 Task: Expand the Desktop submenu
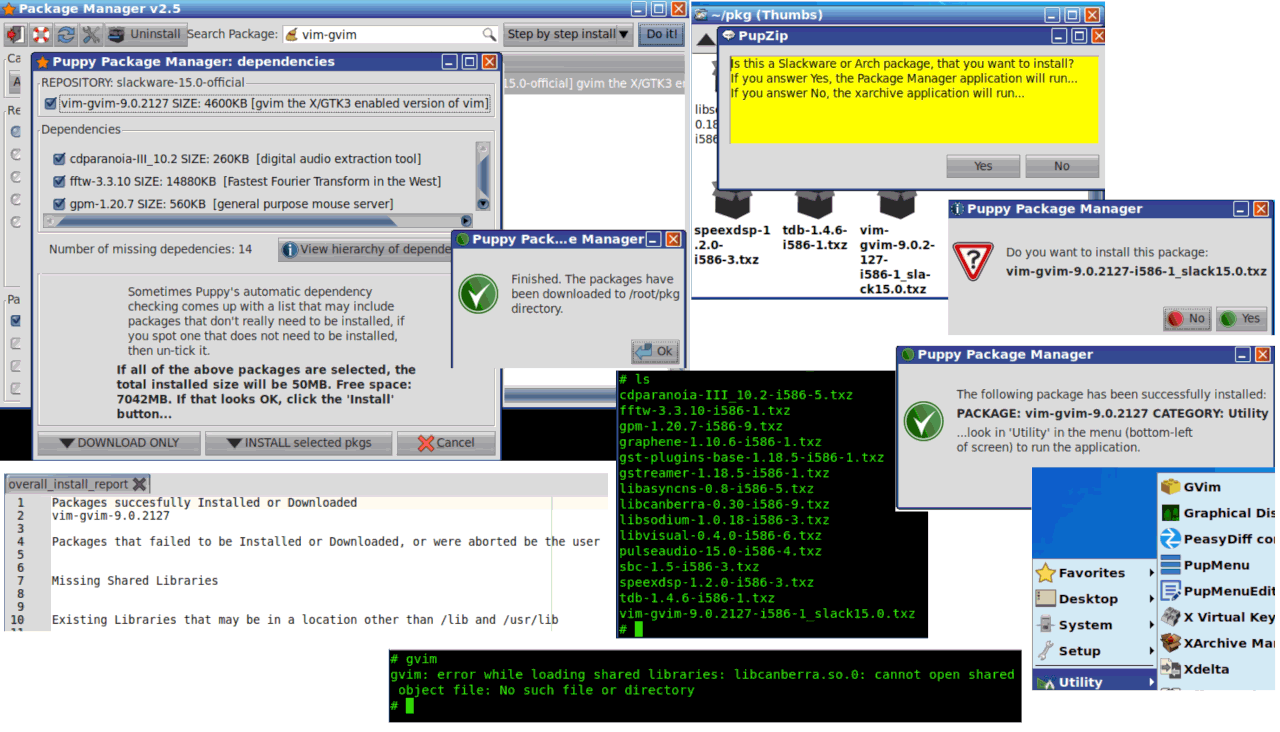coord(1095,599)
